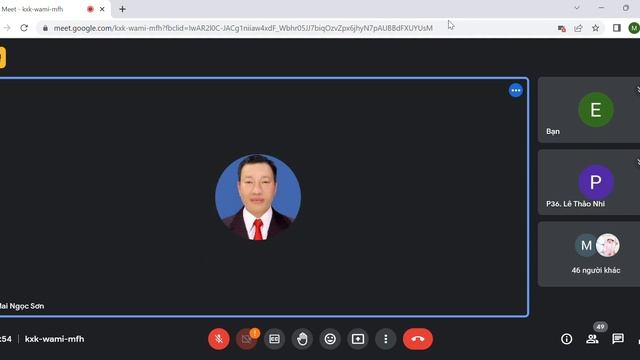Click the meeting code kxk-wami-mfh
This screenshot has height=360, width=640.
click(55, 339)
